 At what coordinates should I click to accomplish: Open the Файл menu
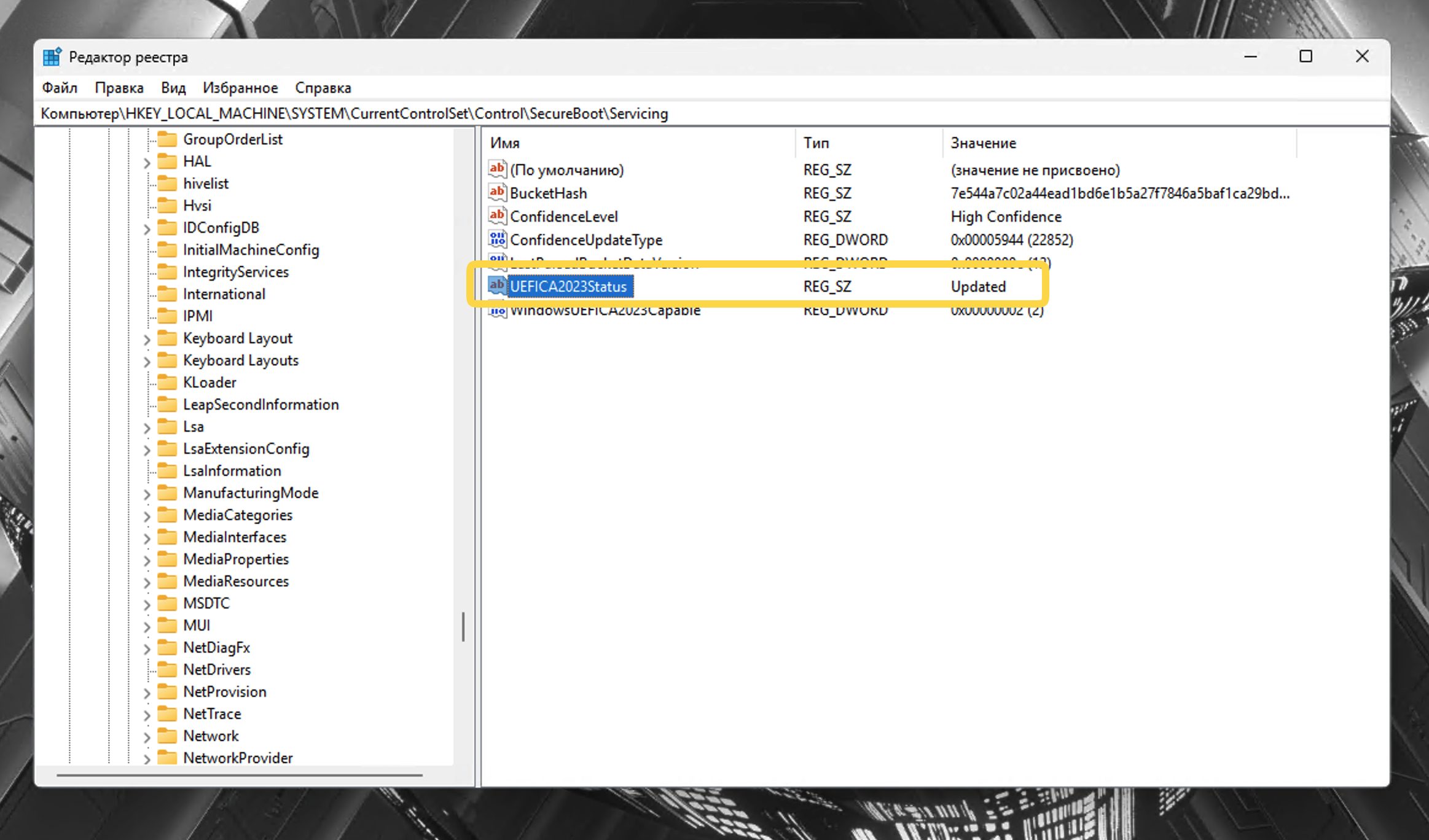60,88
